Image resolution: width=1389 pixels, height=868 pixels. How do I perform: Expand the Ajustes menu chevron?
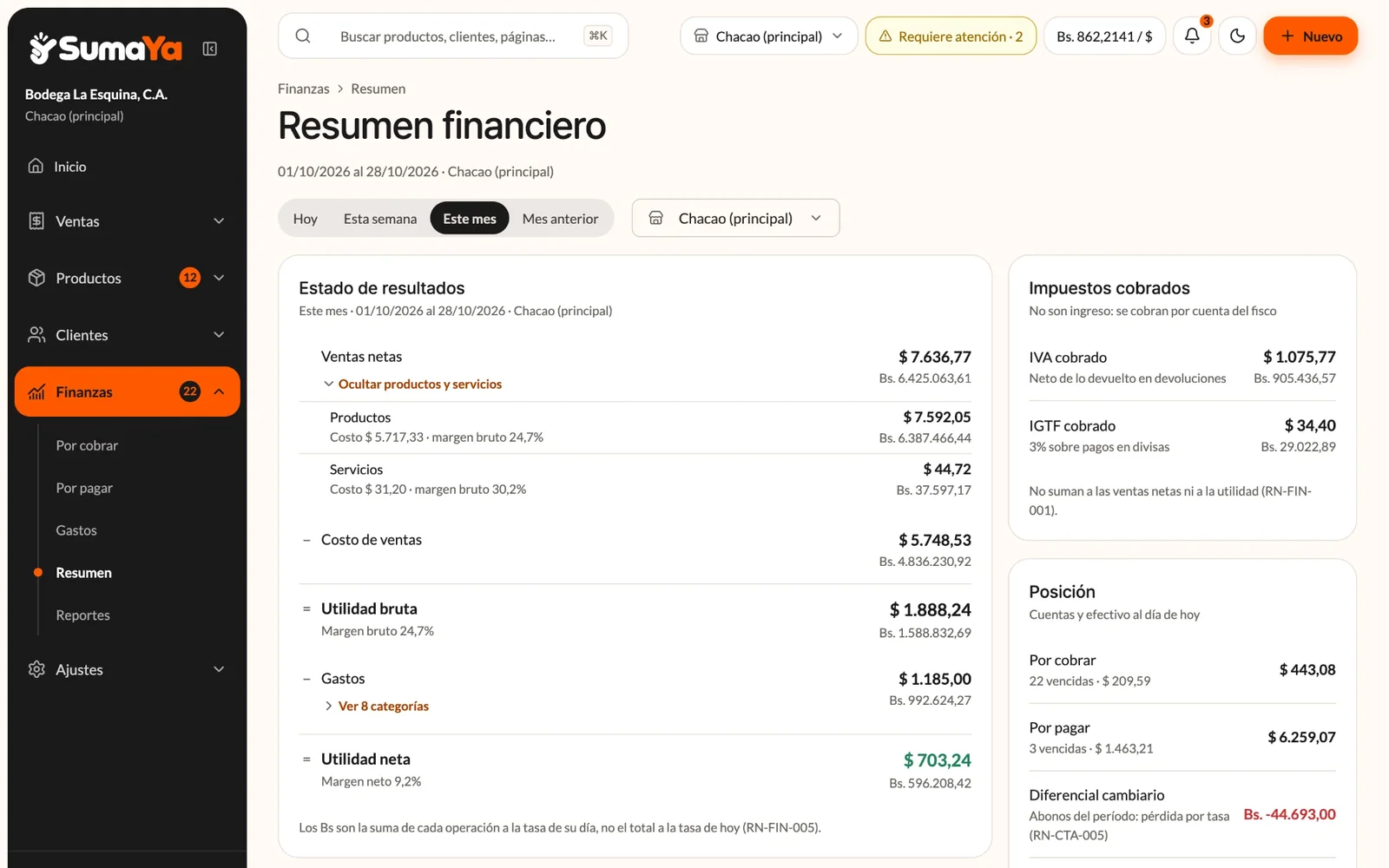219,669
